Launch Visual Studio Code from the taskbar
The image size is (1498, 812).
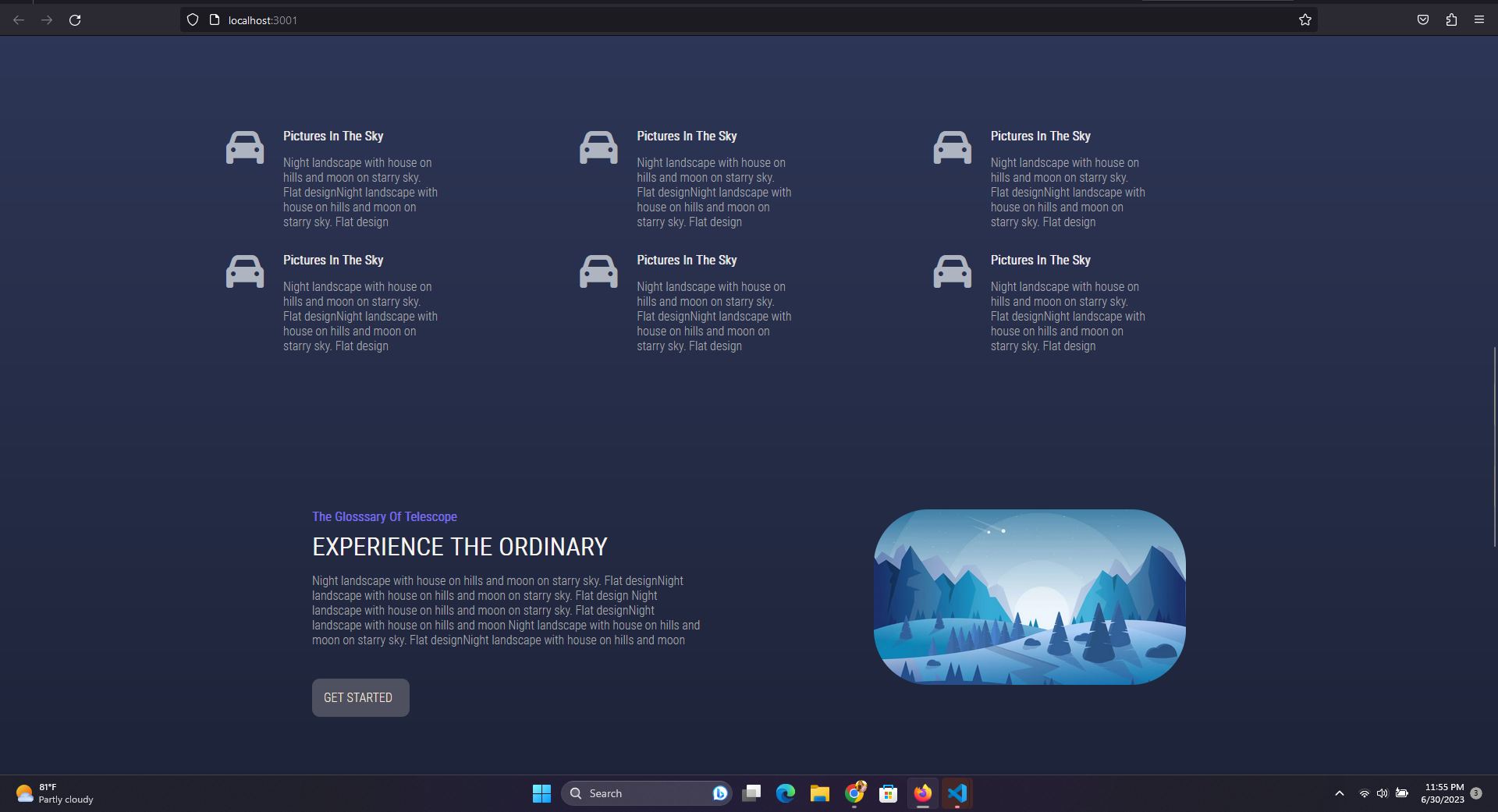pos(957,793)
